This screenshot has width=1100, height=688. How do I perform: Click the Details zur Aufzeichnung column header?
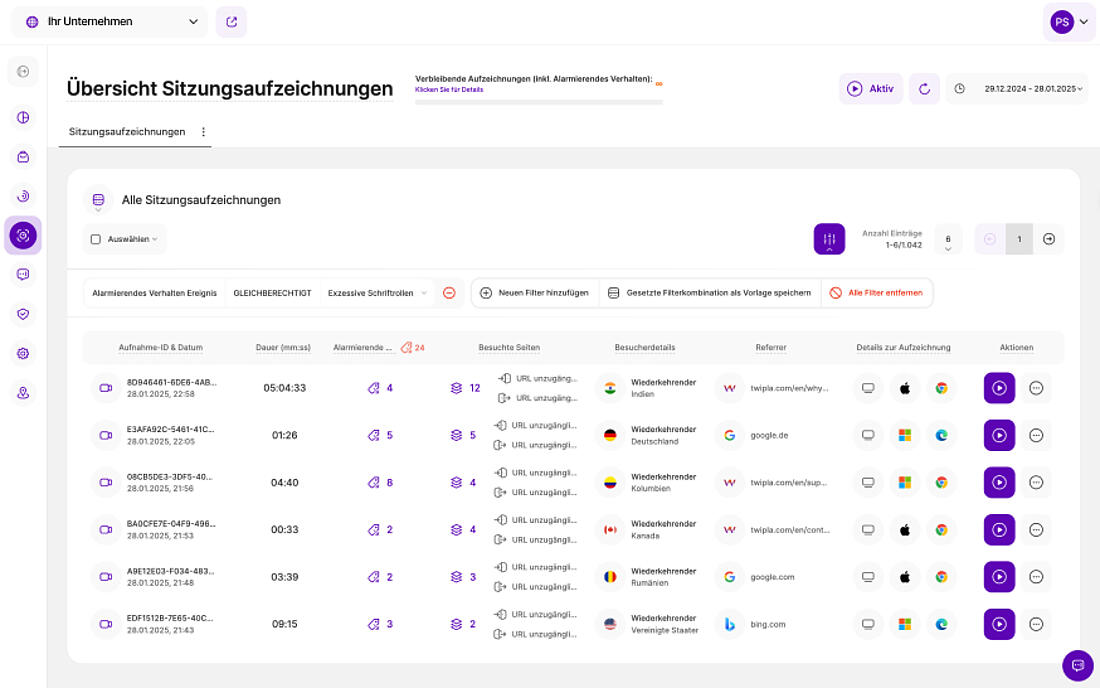(904, 348)
